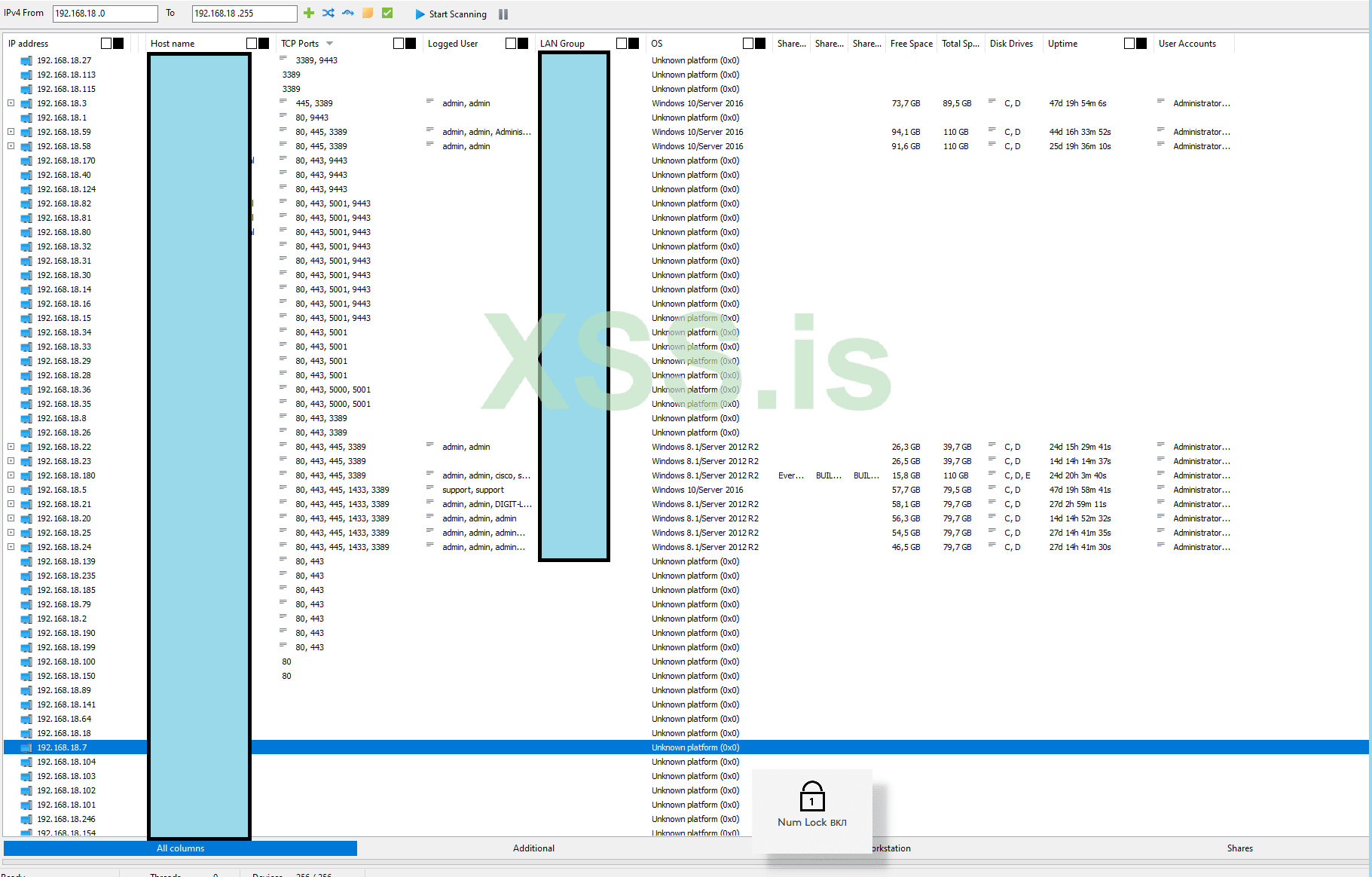The height and width of the screenshot is (877, 1372).
Task: Click the computer icon for 192.168.18.1
Action: pyautogui.click(x=26, y=118)
